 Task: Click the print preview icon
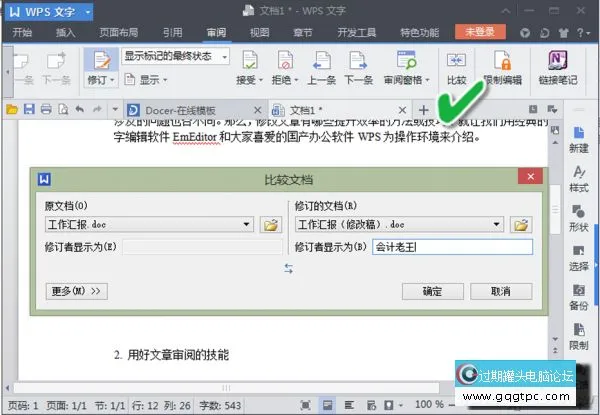point(63,110)
